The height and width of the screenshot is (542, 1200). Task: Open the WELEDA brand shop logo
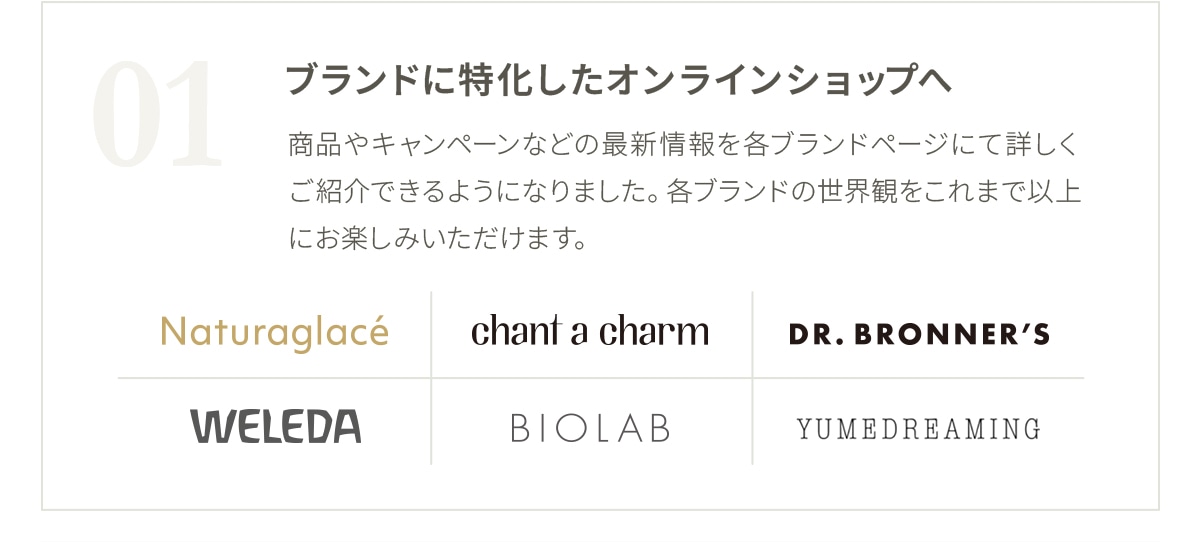coord(275,427)
